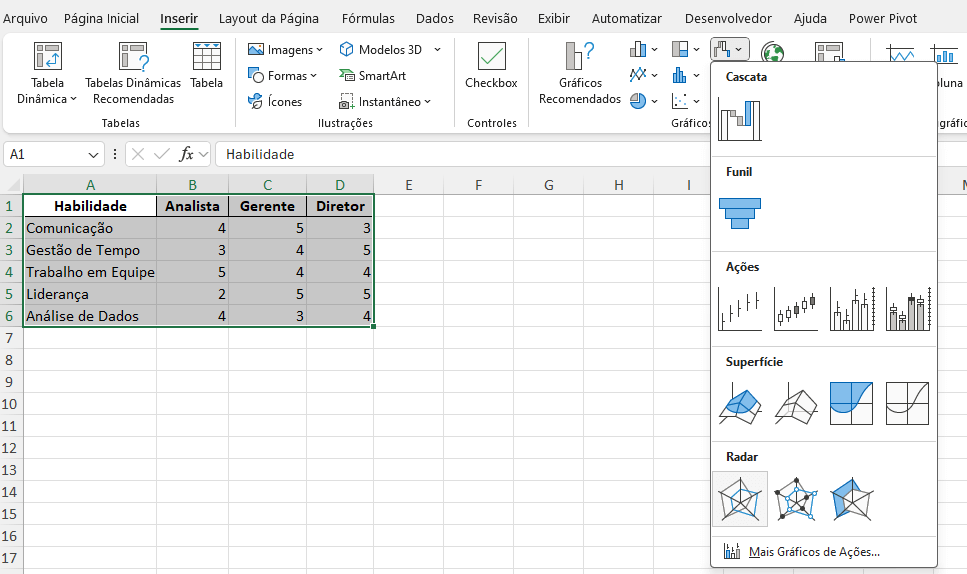Pick the radar with markers chart
Viewport: 967px width, 574px height.
click(796, 499)
